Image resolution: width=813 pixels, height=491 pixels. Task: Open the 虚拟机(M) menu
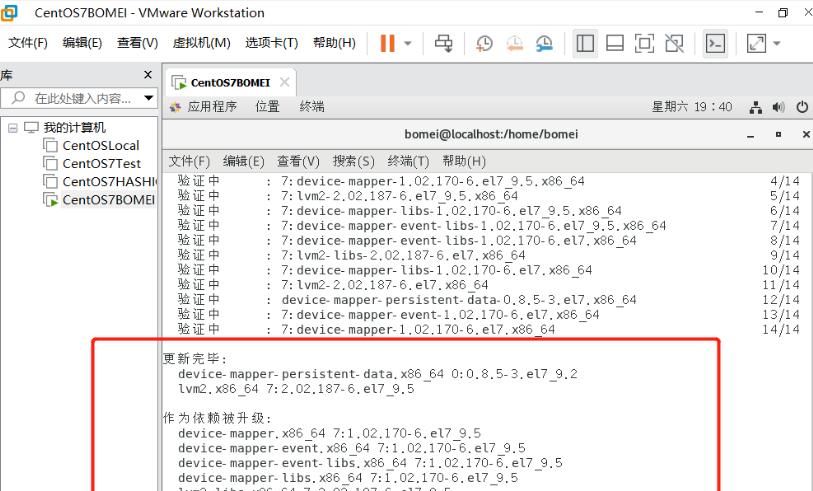(x=201, y=43)
